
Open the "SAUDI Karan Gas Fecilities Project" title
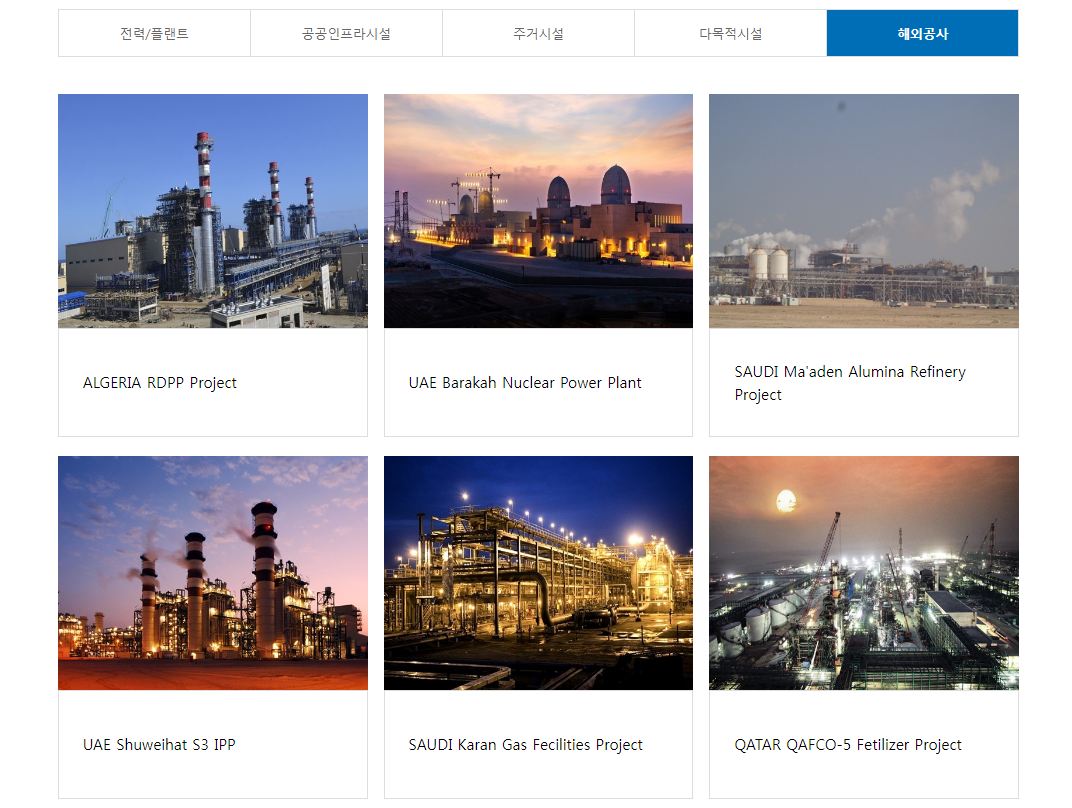click(x=525, y=745)
